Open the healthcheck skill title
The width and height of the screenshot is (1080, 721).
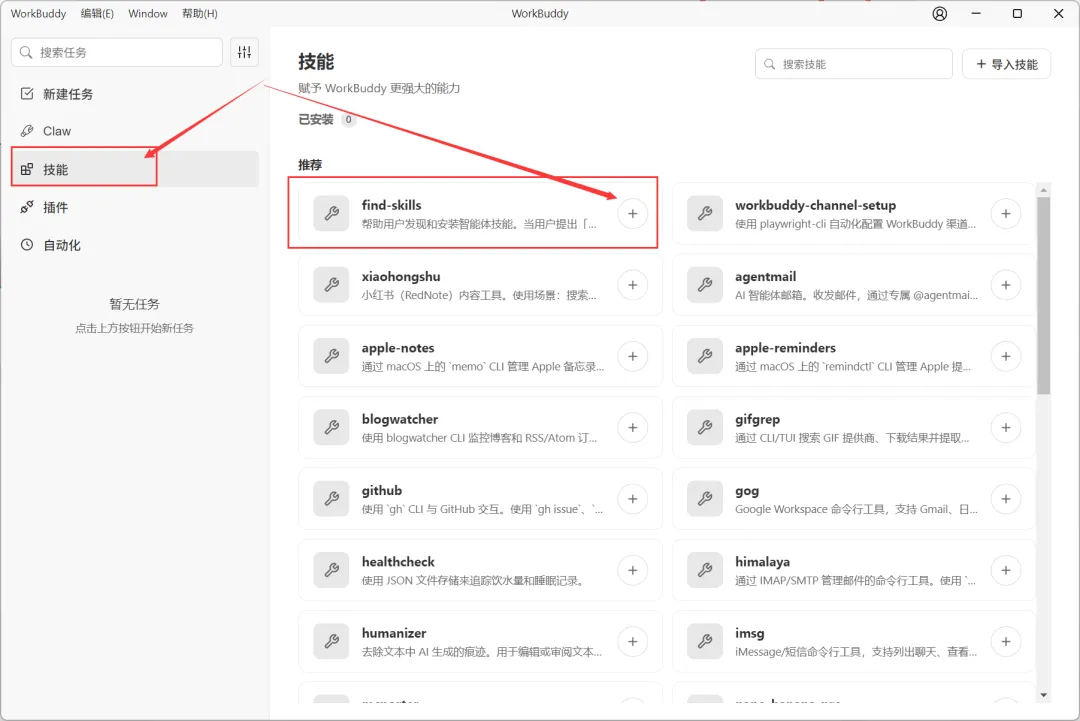coord(398,562)
